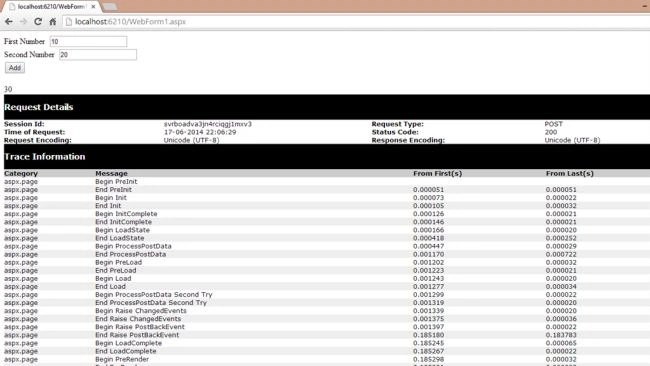This screenshot has width=650, height=366.
Task: Click the address bar URL field
Action: pyautogui.click(x=357, y=22)
